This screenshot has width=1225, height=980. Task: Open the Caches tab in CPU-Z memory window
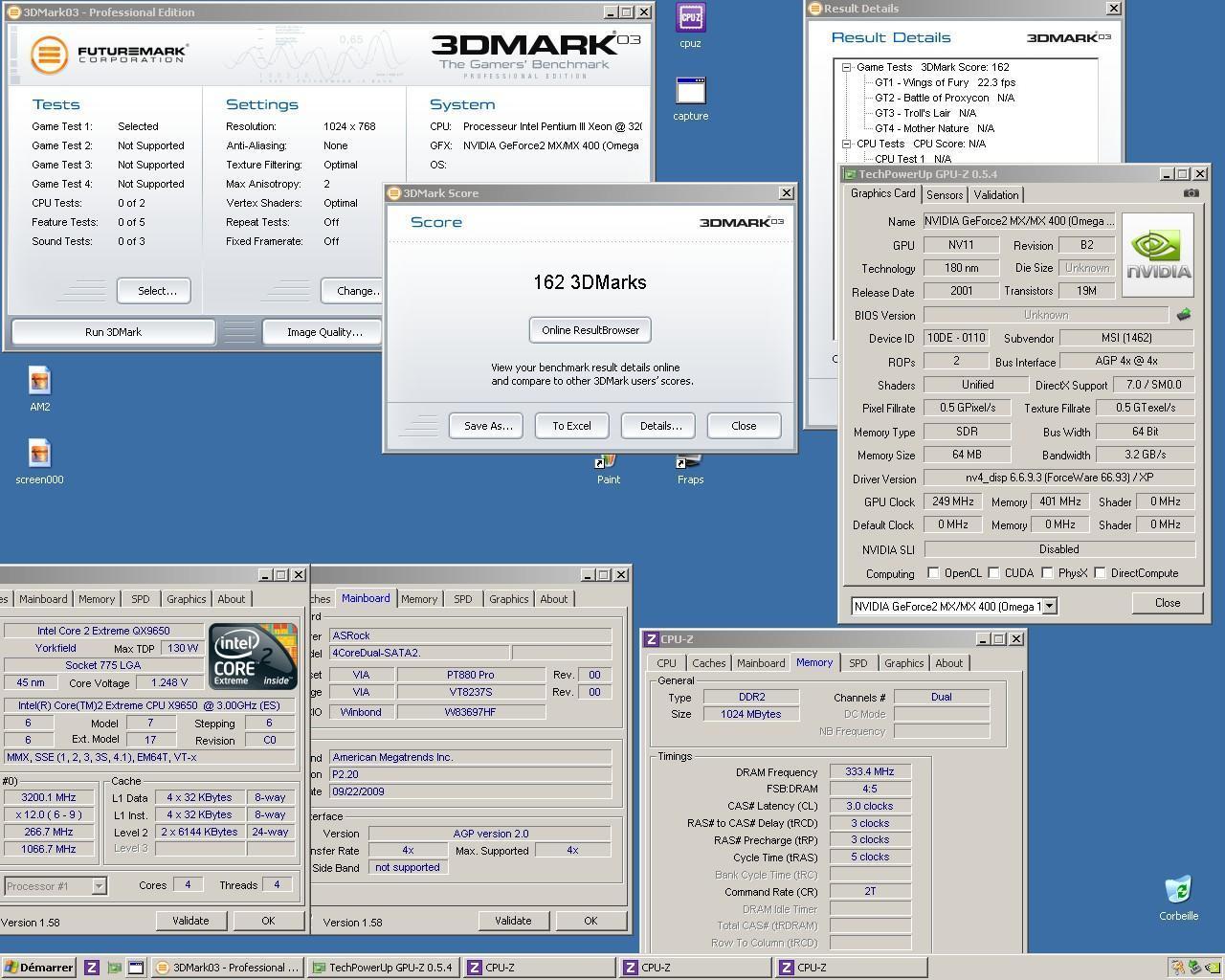point(708,663)
